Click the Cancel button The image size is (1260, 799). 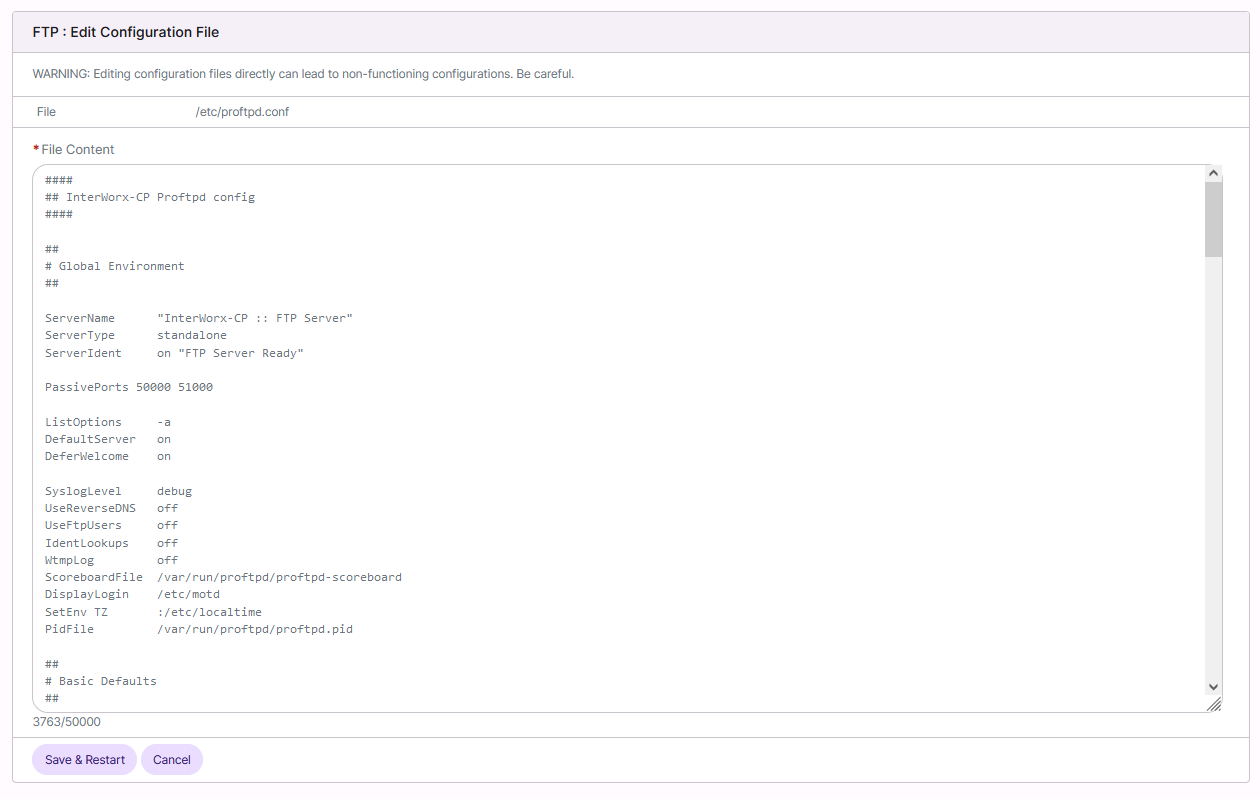point(171,759)
